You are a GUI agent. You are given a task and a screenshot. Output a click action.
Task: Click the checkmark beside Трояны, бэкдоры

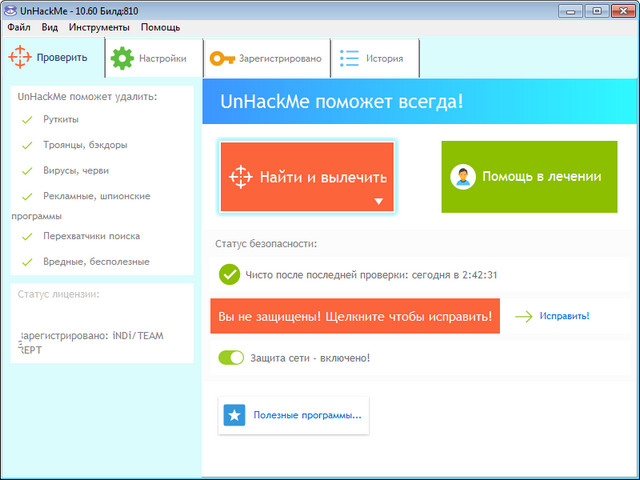pyautogui.click(x=27, y=145)
